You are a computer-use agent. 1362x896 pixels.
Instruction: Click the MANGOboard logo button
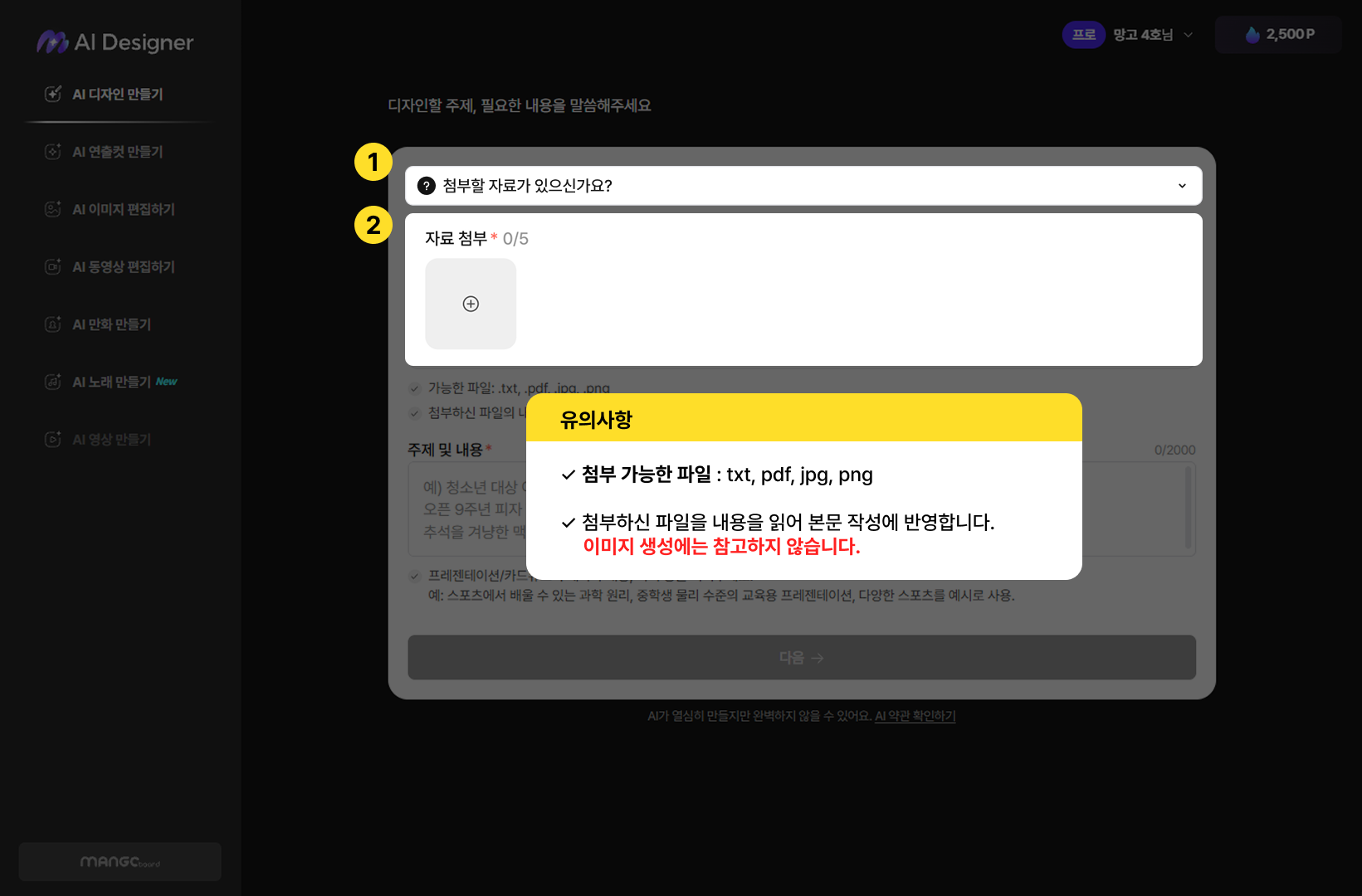click(120, 862)
